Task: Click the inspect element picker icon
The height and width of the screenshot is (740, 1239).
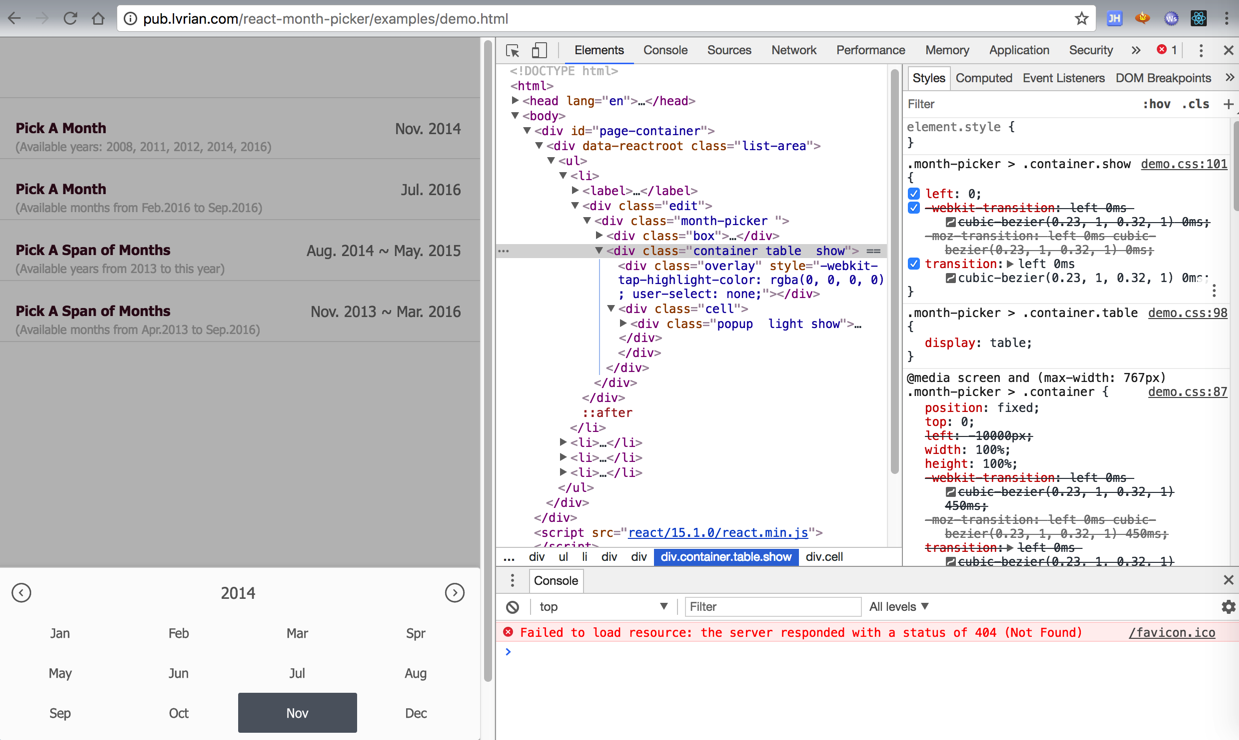Action: (x=512, y=50)
